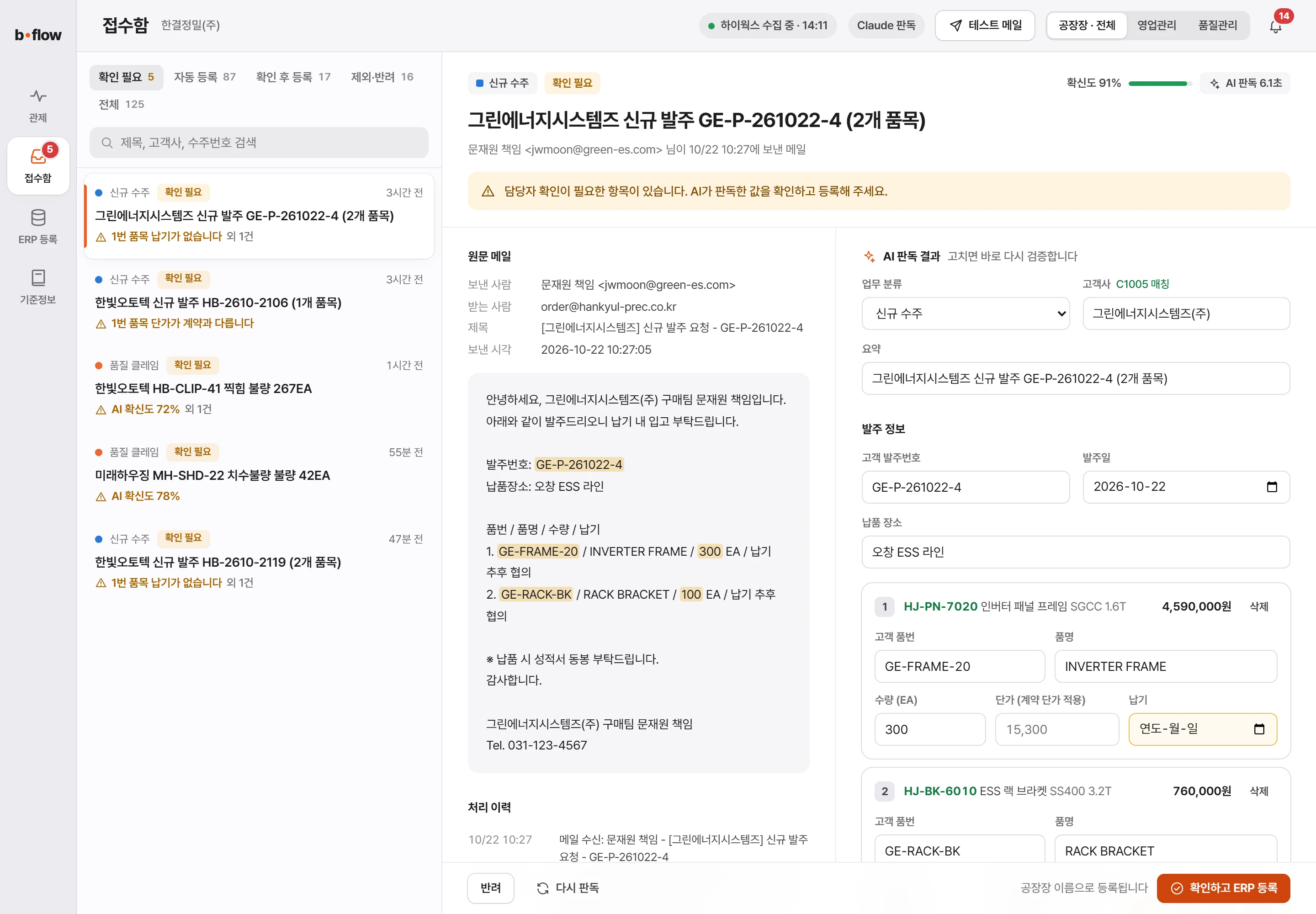Select the 자동 등록 87 tab

(x=204, y=77)
